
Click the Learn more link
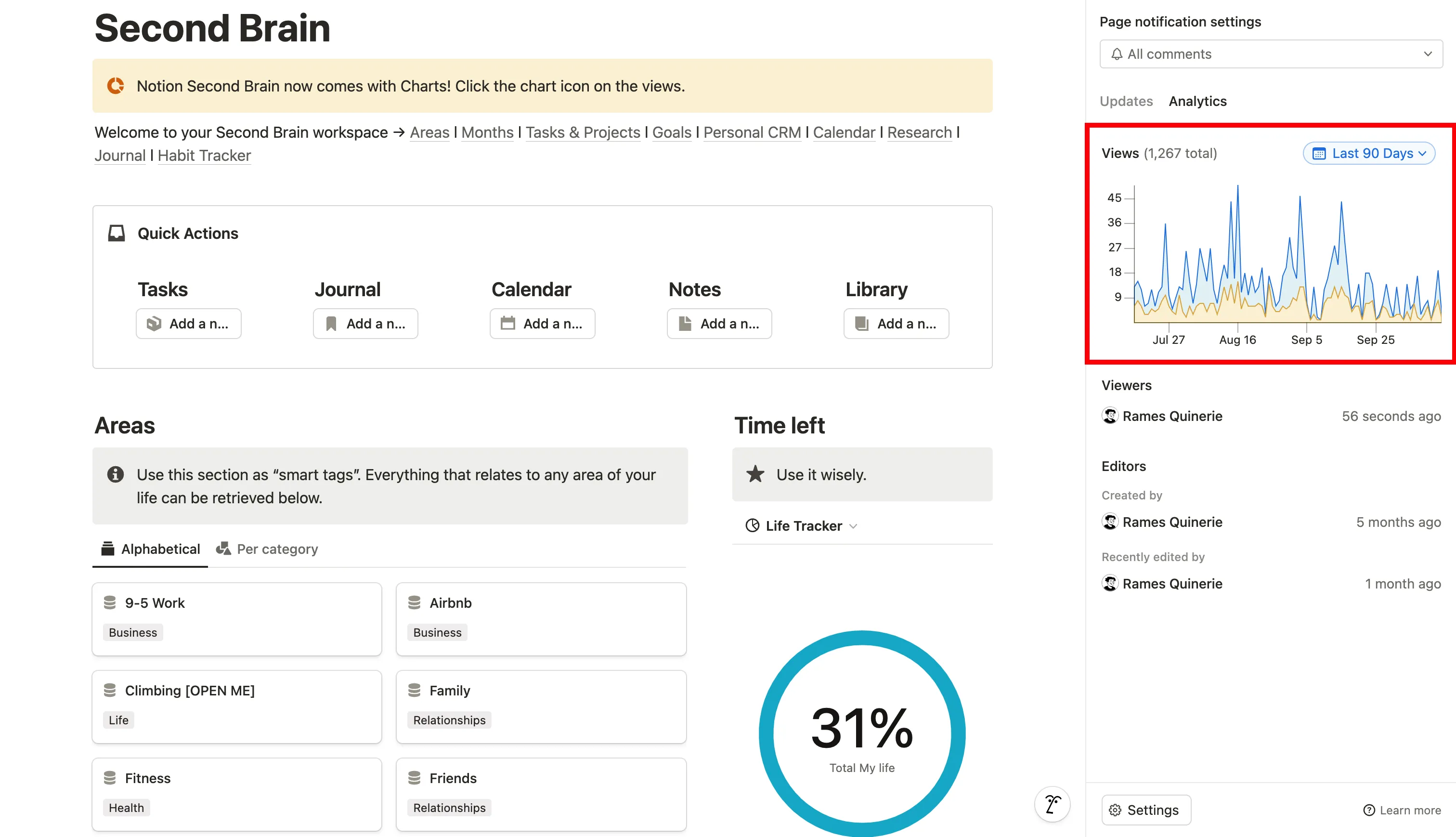(1402, 810)
